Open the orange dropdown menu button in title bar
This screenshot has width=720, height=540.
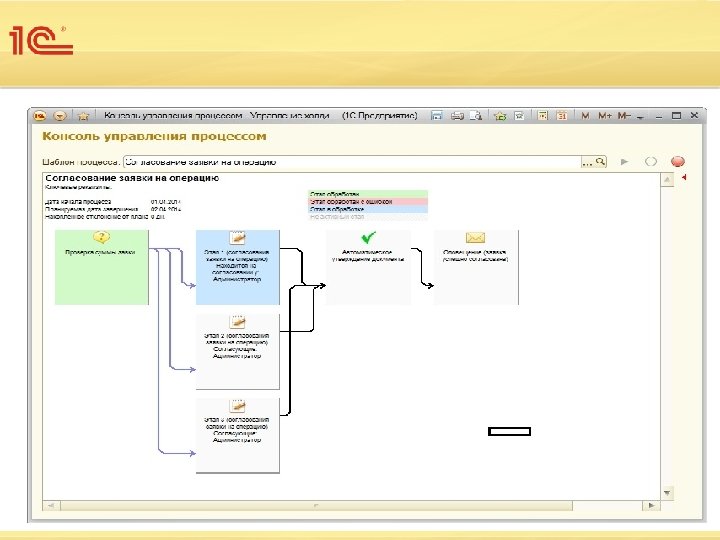[60, 116]
